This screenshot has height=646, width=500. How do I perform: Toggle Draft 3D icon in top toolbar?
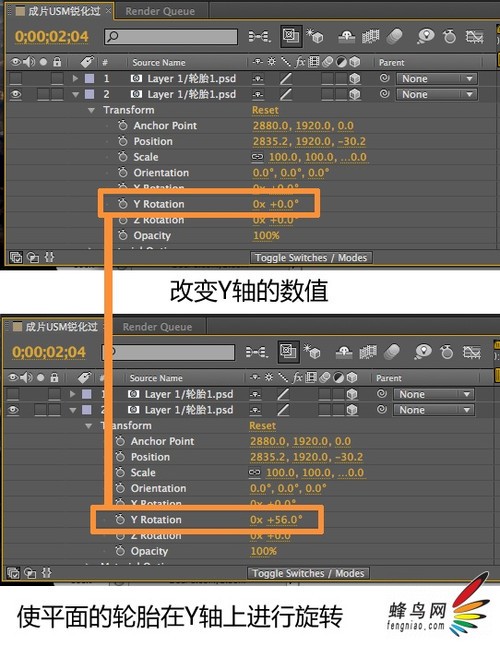pyautogui.click(x=315, y=37)
